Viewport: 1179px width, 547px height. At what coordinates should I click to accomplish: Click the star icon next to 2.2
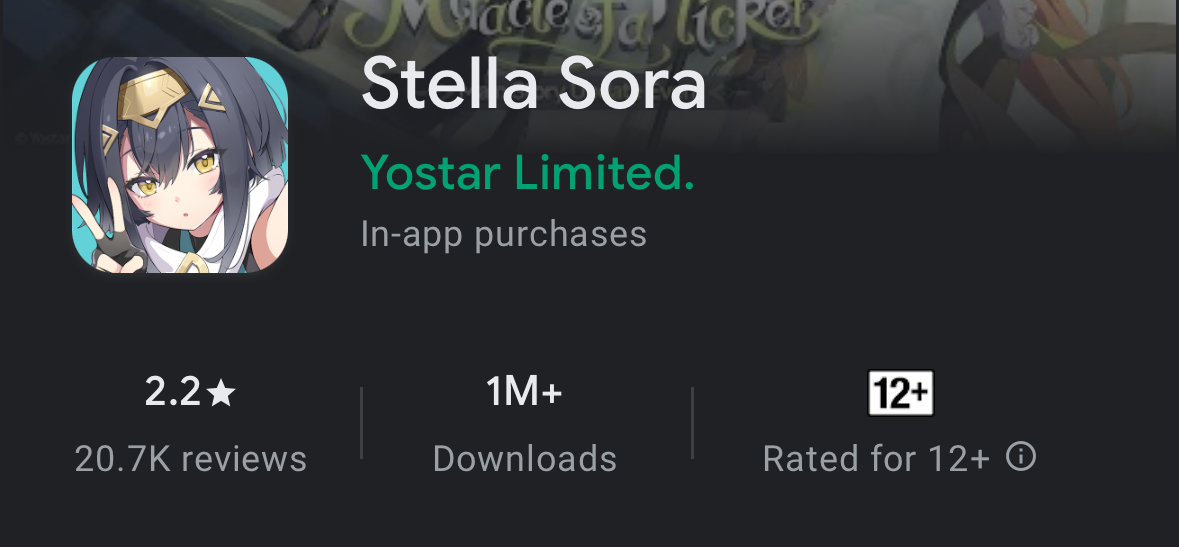point(221,394)
